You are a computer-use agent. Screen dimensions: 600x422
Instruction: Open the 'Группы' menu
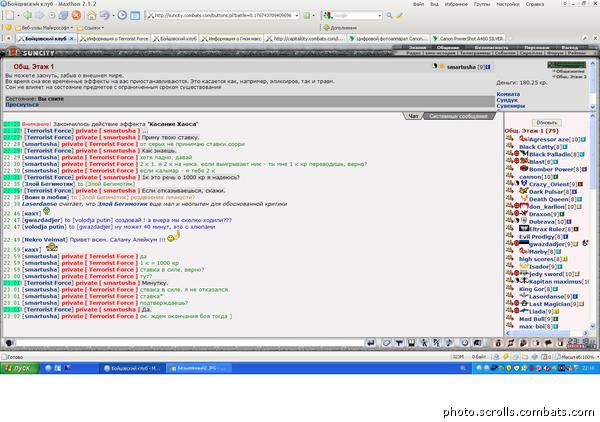point(482,4)
